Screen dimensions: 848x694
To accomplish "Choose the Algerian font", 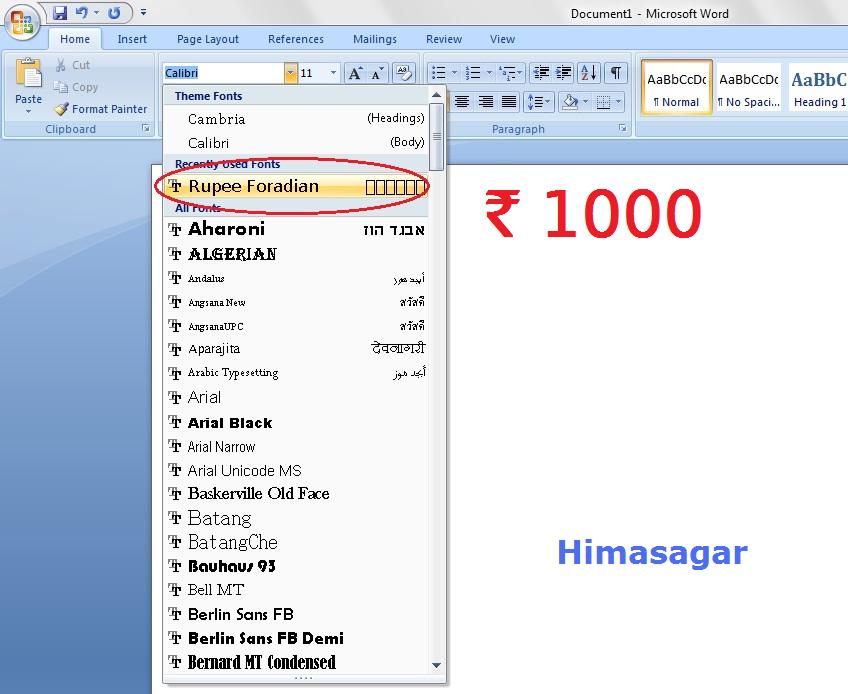I will tap(296, 254).
